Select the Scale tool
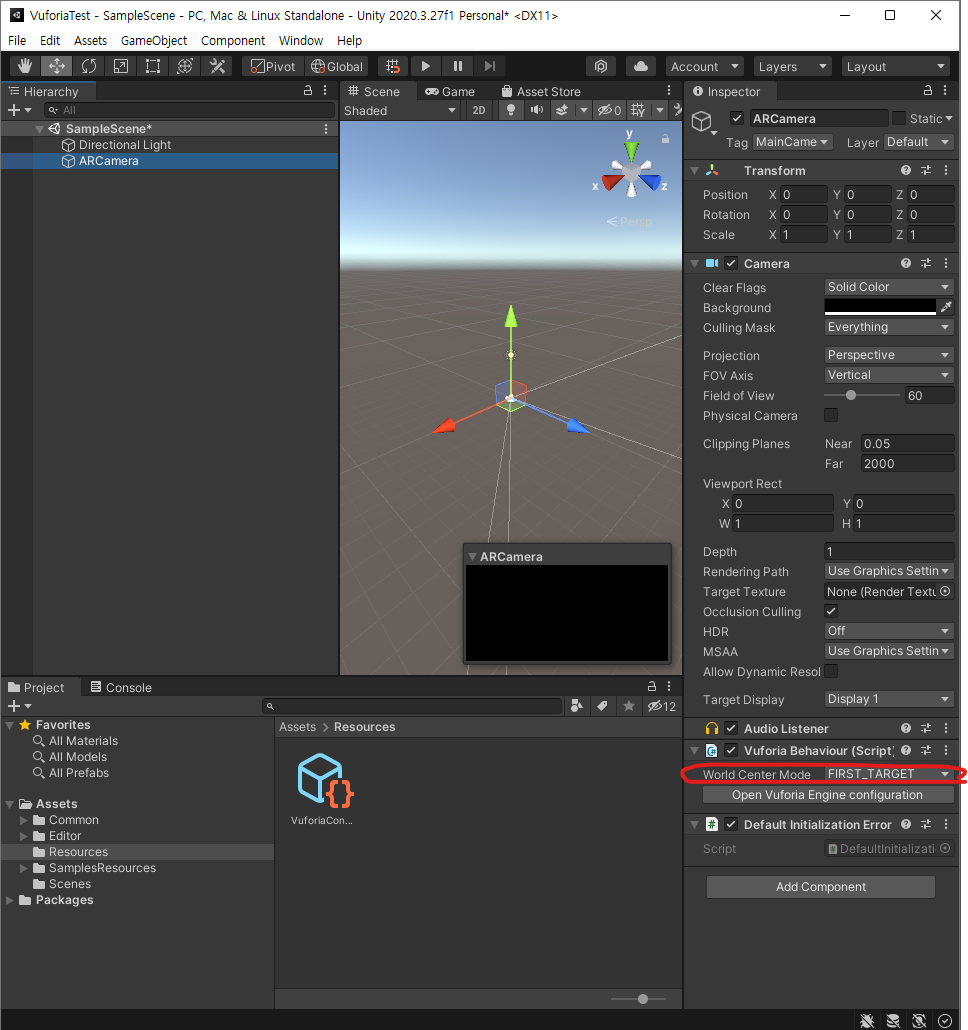The height and width of the screenshot is (1030, 968). pos(121,66)
